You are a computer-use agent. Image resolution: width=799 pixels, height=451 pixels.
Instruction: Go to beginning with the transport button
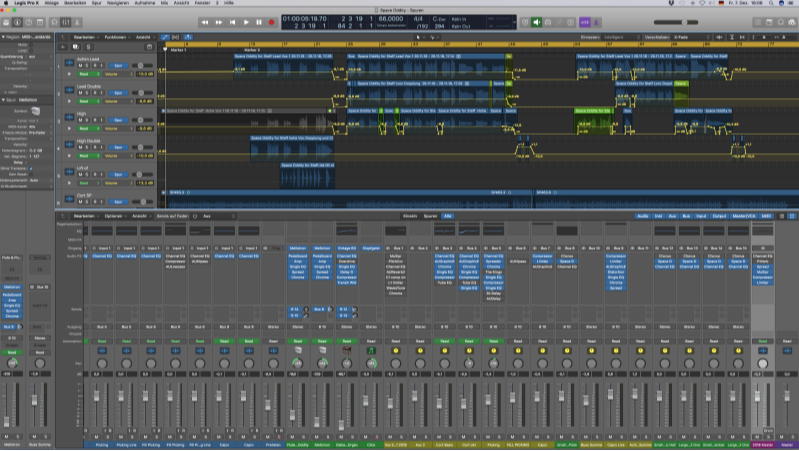coord(232,22)
